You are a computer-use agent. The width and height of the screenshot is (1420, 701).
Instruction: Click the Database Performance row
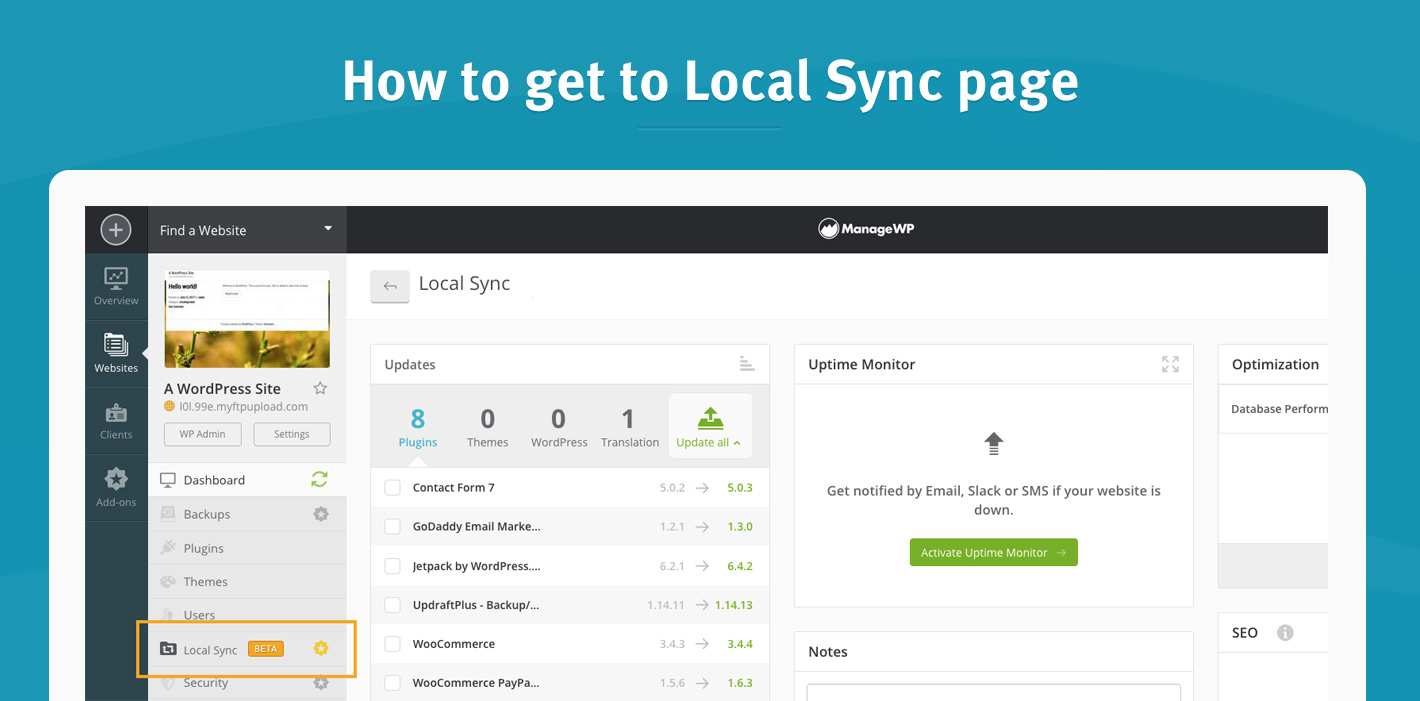(1273, 409)
